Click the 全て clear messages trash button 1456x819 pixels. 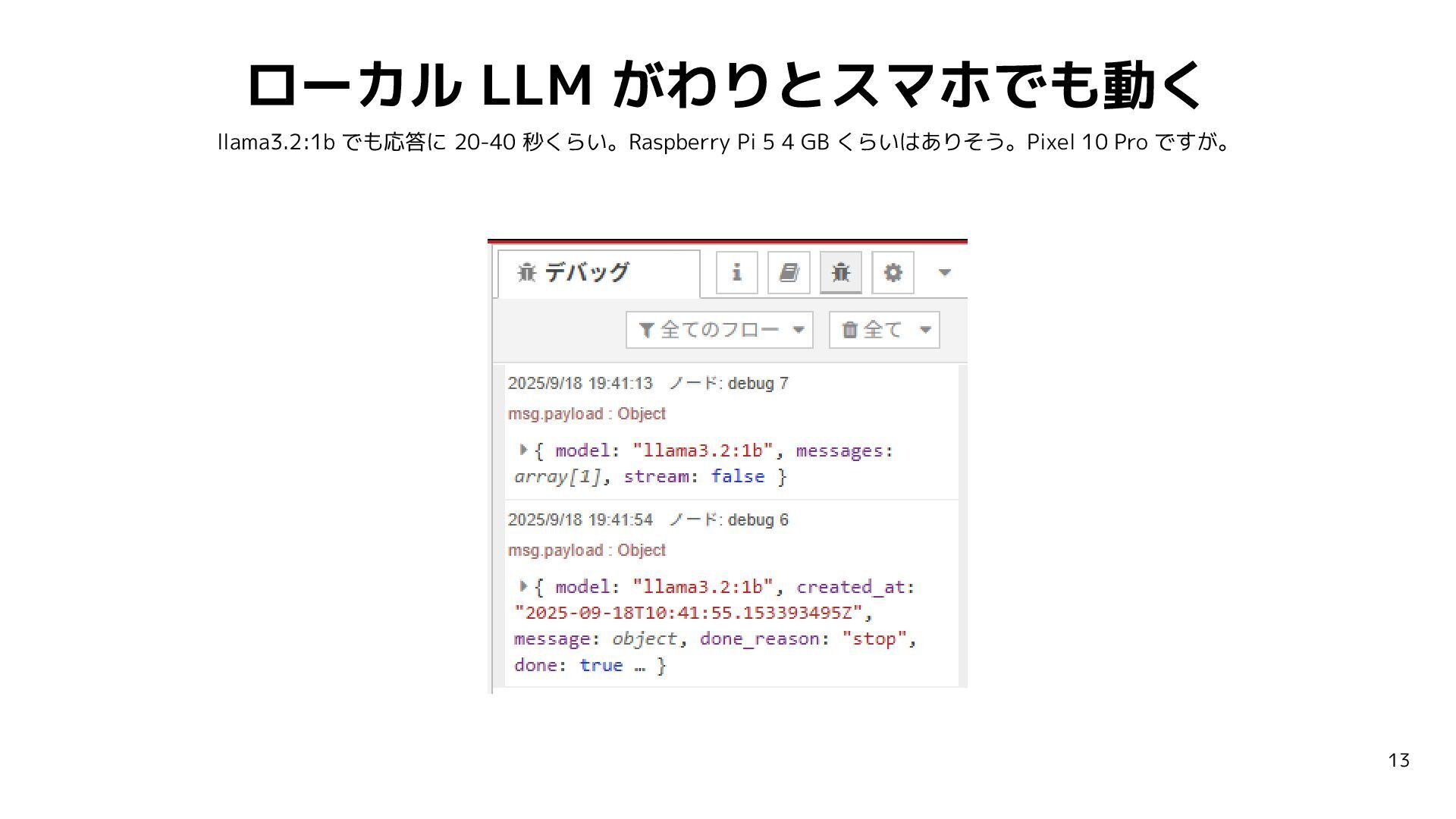[x=872, y=330]
